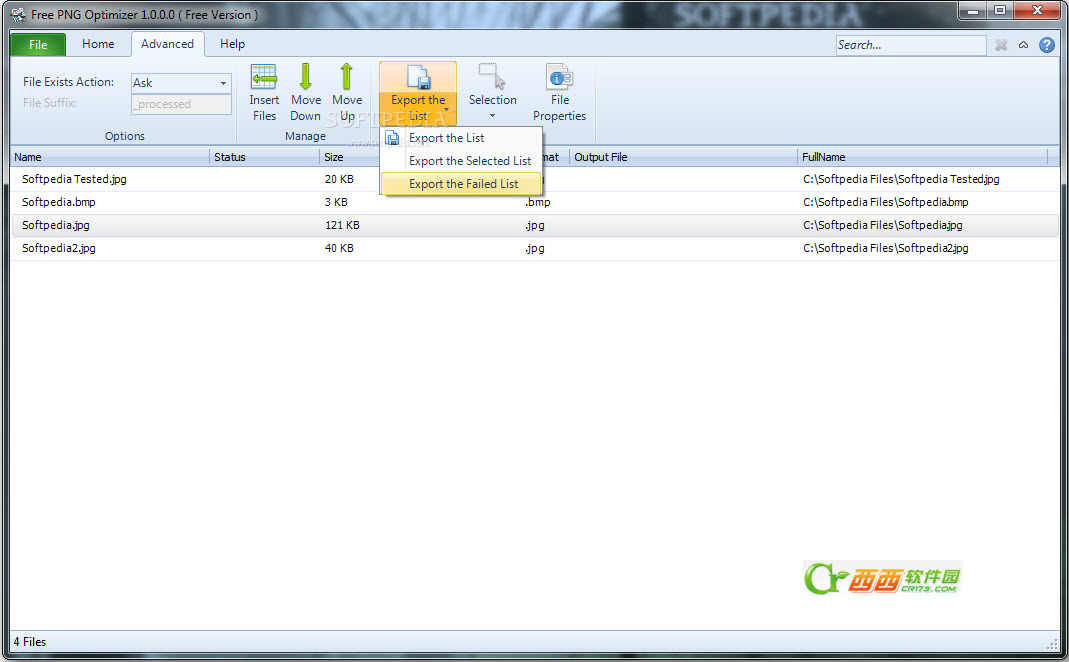
Task: Click the 3 KB size cell
Action: tap(336, 202)
